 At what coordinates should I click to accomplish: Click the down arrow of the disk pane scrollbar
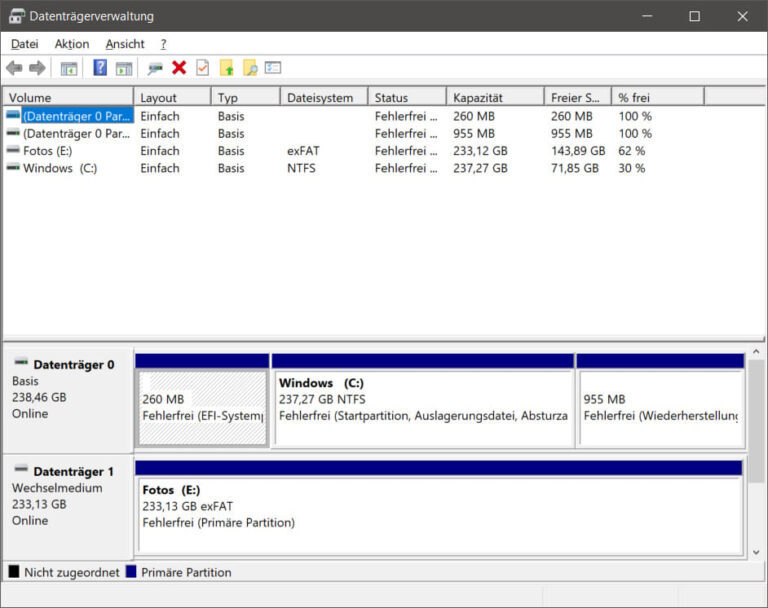coord(755,553)
